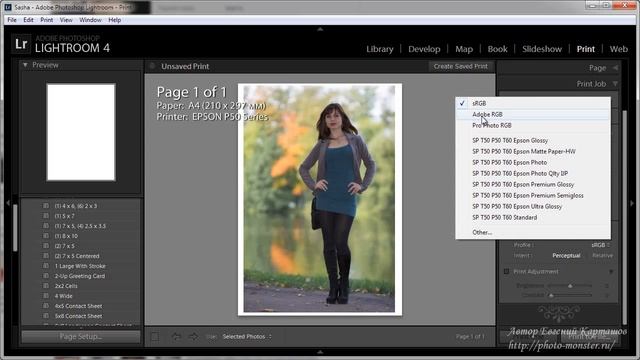
Task: Open the Help menu
Action: pos(115,20)
